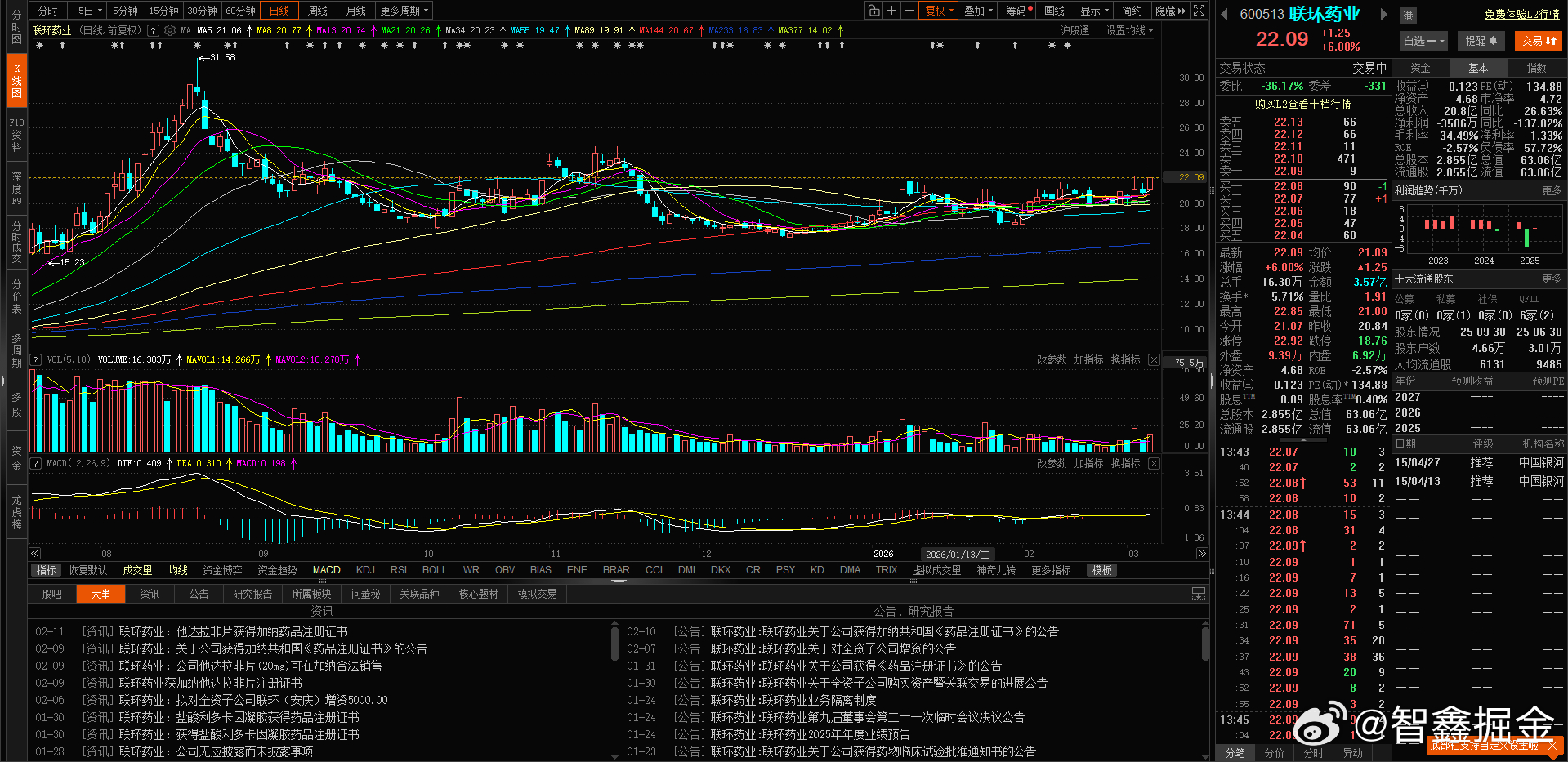Open 分时成交 in left sidebar

(x=16, y=242)
